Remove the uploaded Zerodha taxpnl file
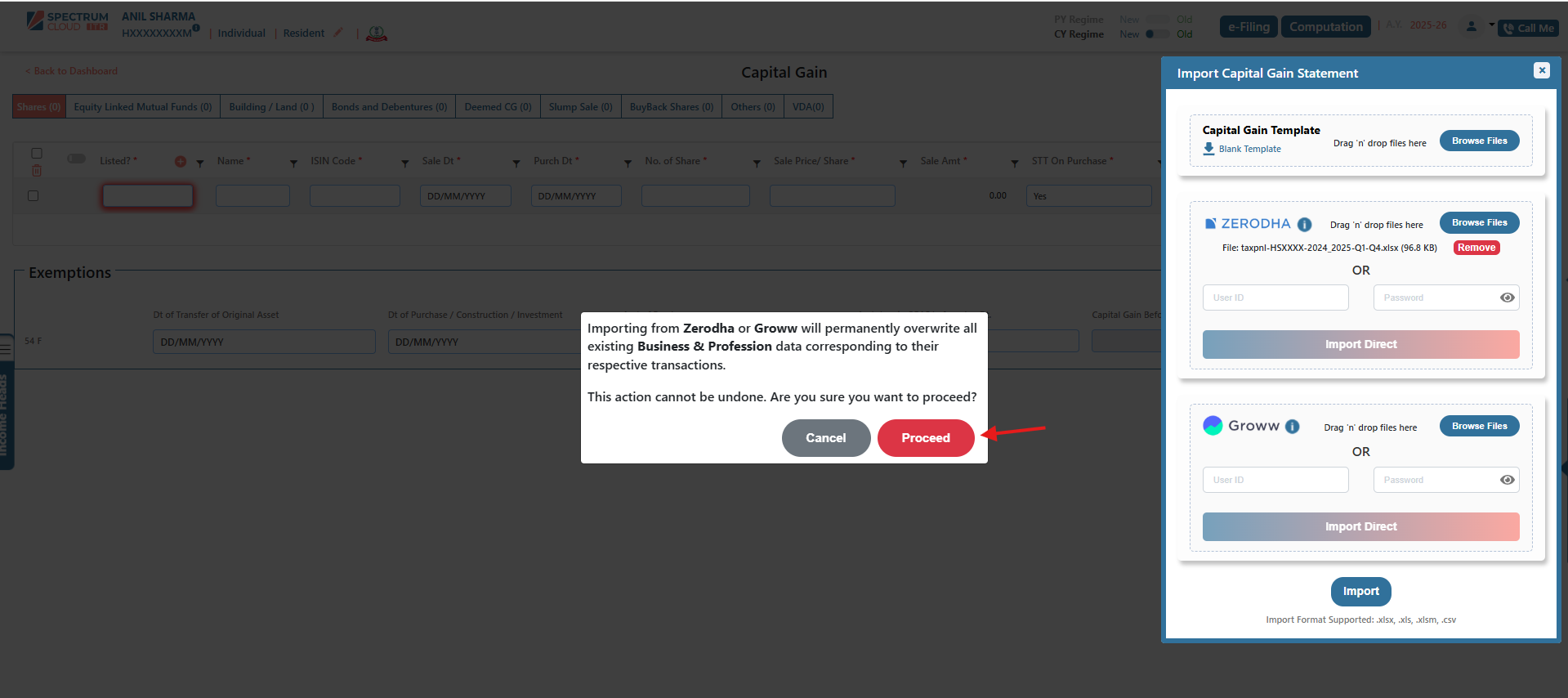This screenshot has width=1568, height=698. tap(1476, 248)
